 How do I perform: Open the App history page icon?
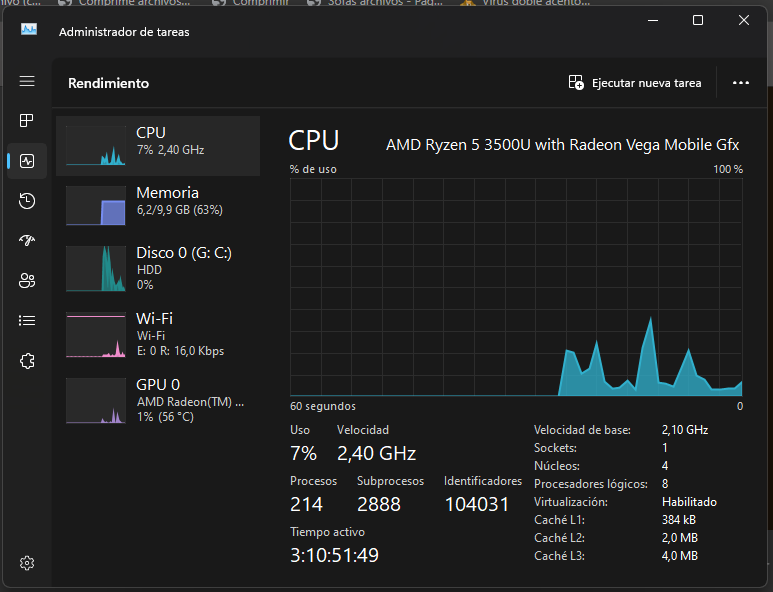pos(27,201)
